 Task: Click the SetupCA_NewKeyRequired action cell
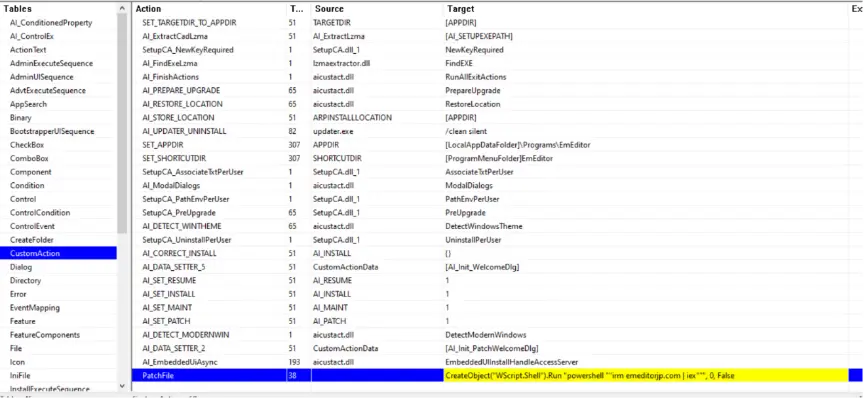(x=188, y=50)
